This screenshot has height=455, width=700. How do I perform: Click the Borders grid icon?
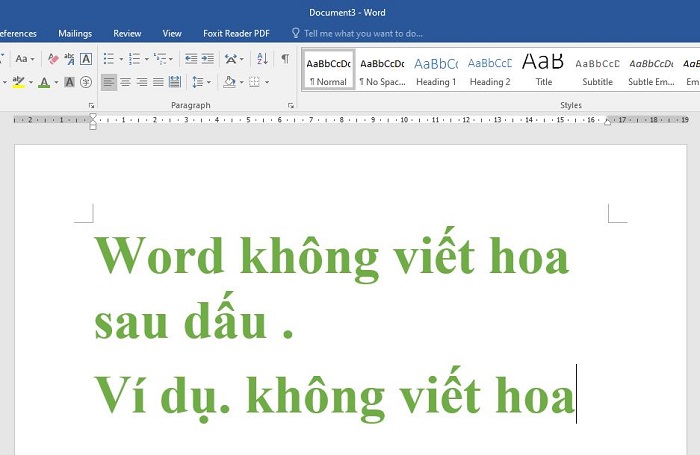[254, 82]
